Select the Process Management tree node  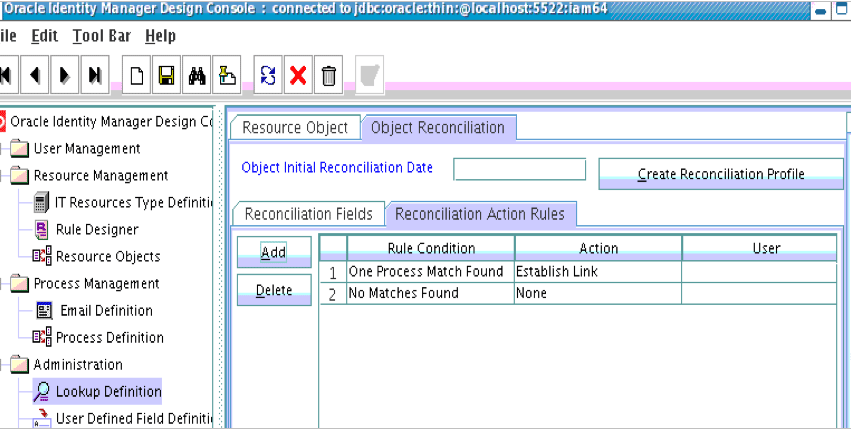pos(97,283)
